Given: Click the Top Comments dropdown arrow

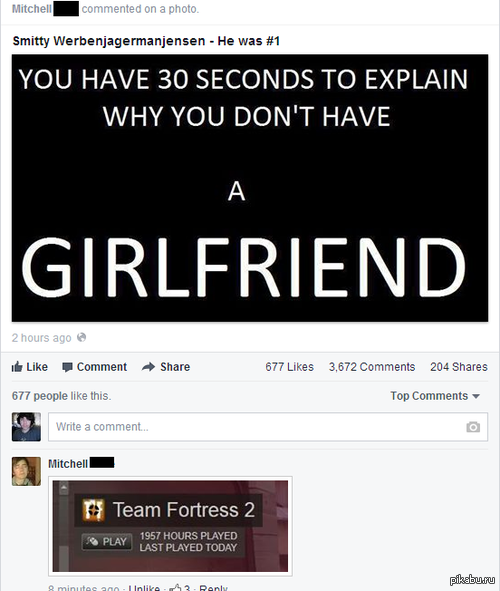Looking at the screenshot, I should (476, 396).
